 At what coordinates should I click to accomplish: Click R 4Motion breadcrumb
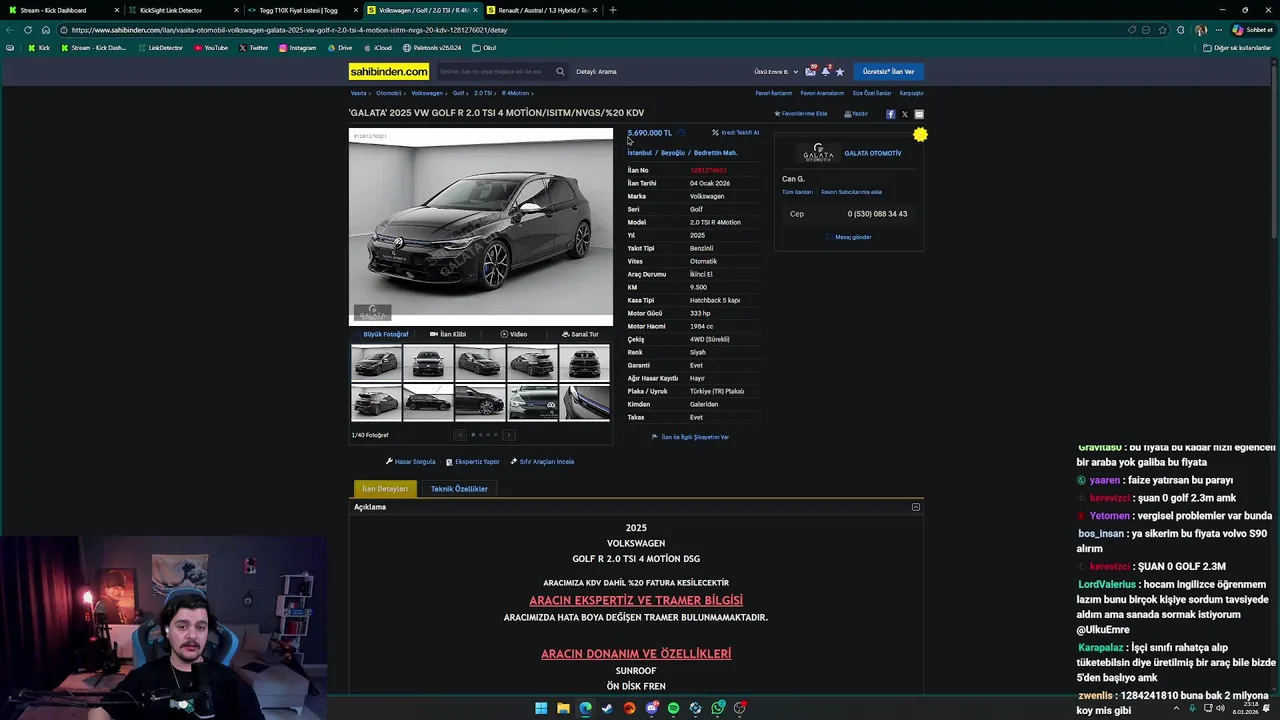[x=516, y=93]
